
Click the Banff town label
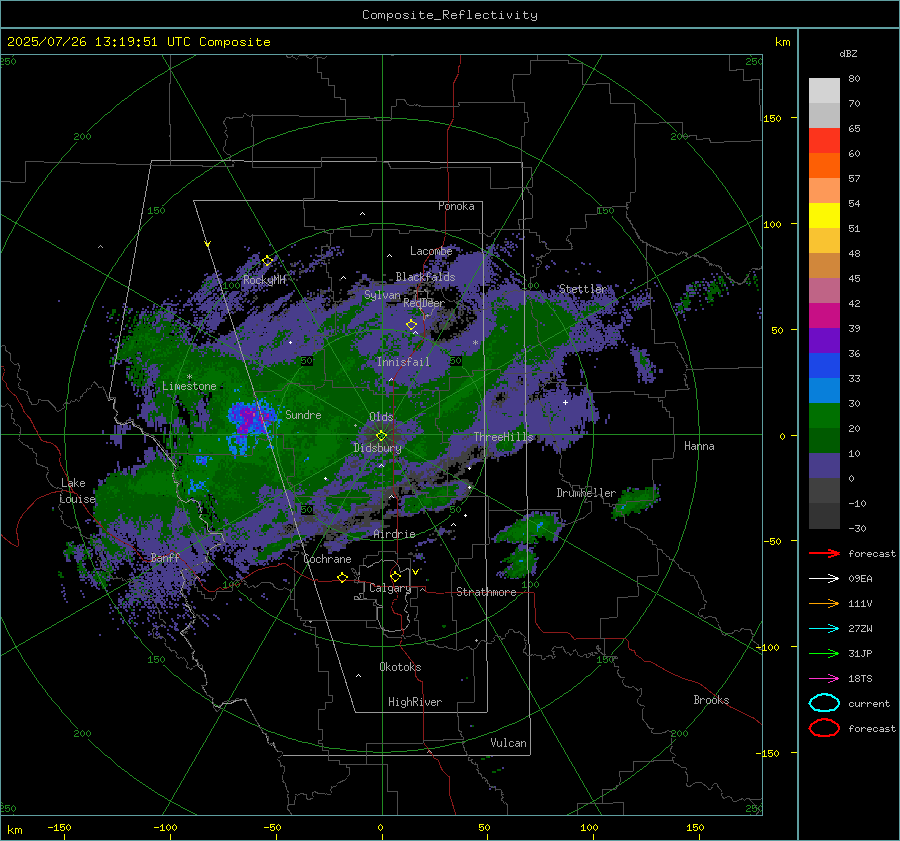165,557
